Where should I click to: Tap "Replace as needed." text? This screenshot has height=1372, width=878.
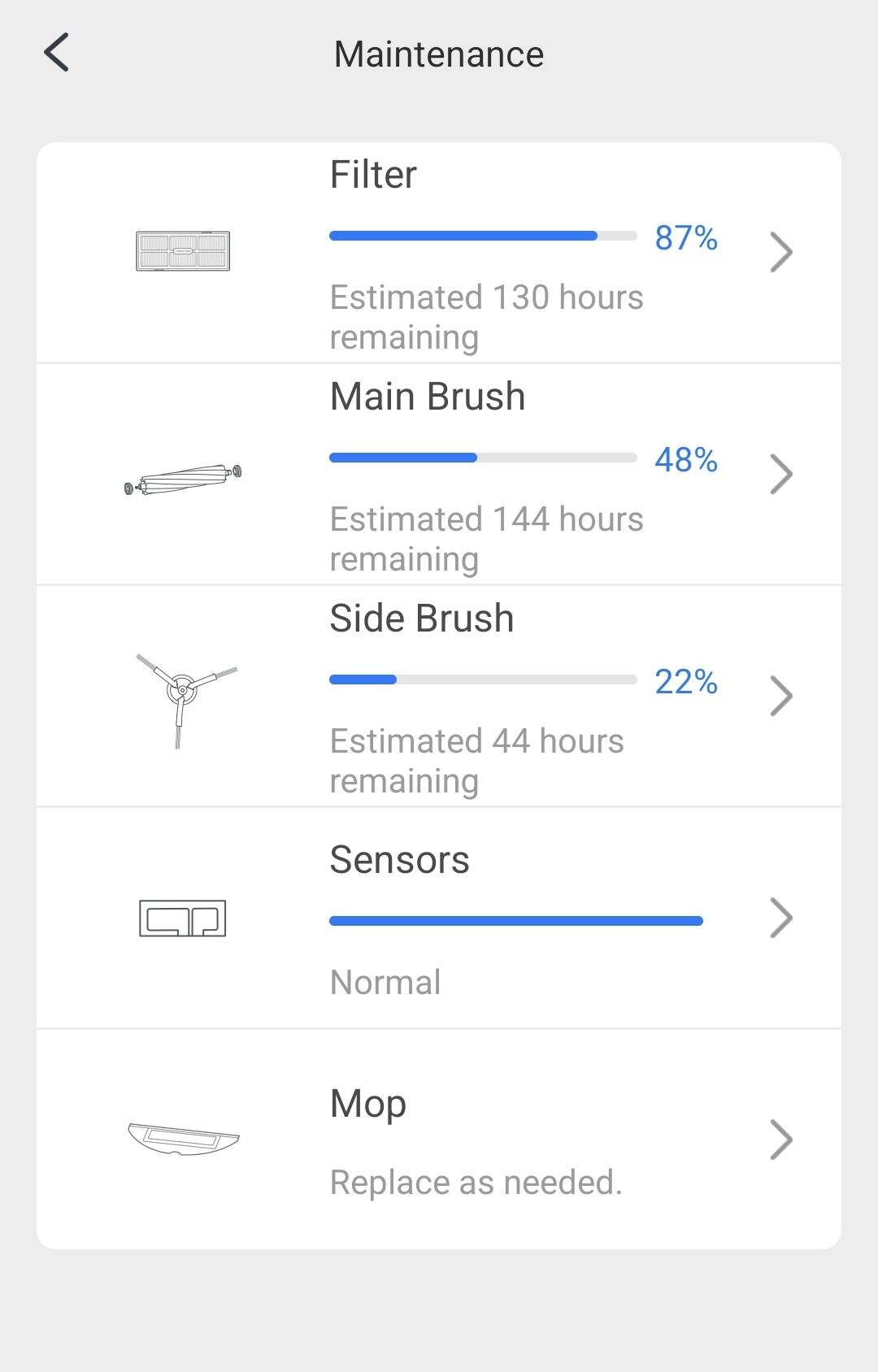476,1183
